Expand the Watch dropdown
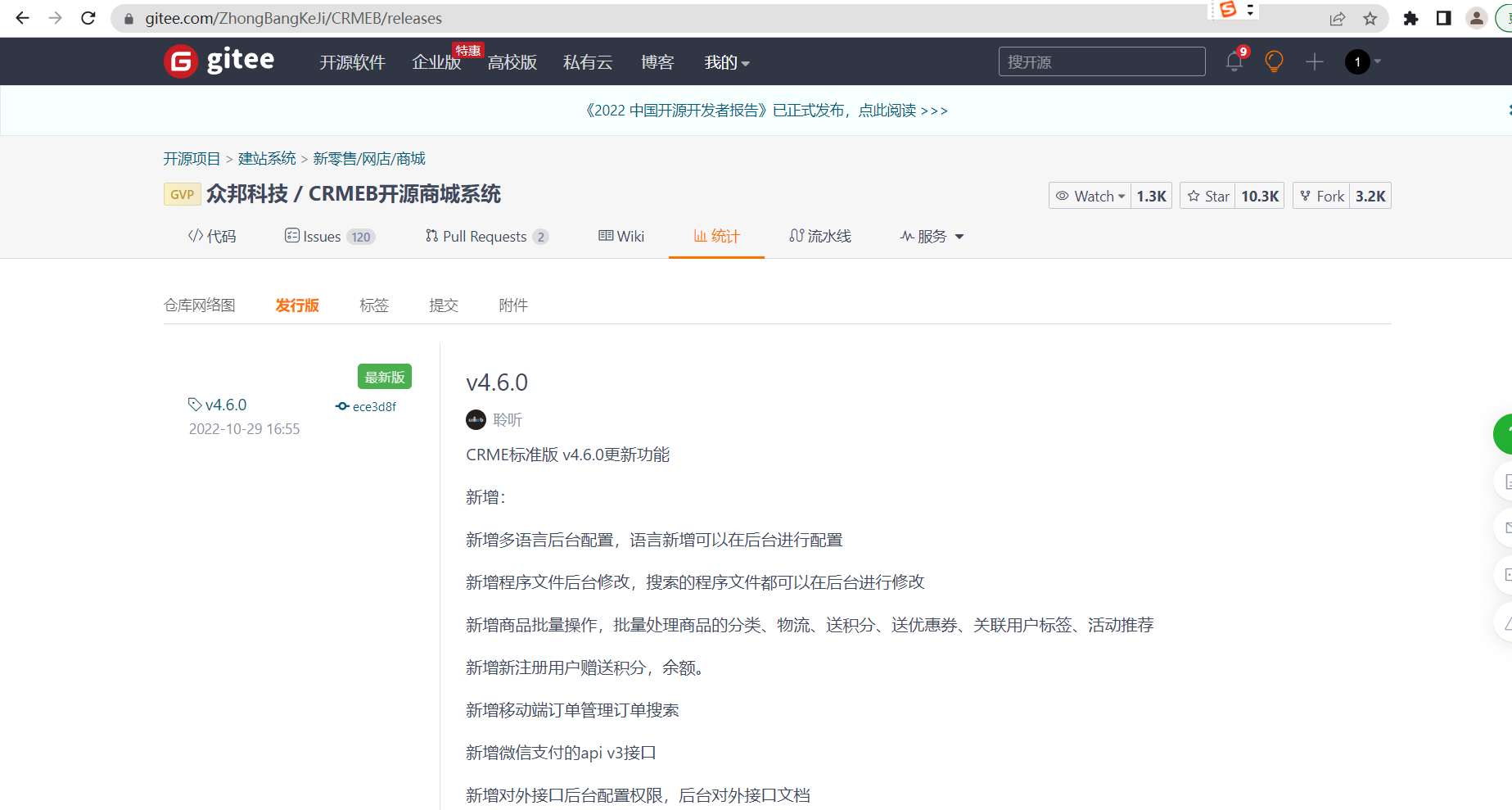The width and height of the screenshot is (1512, 810). click(x=1090, y=196)
